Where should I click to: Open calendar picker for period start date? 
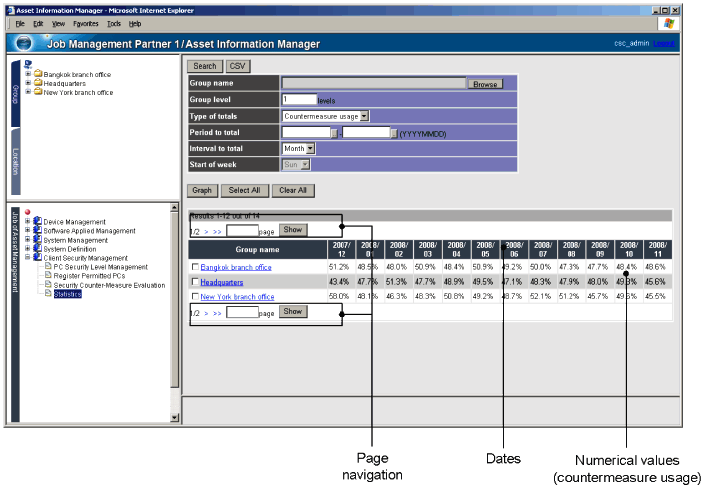[x=335, y=133]
